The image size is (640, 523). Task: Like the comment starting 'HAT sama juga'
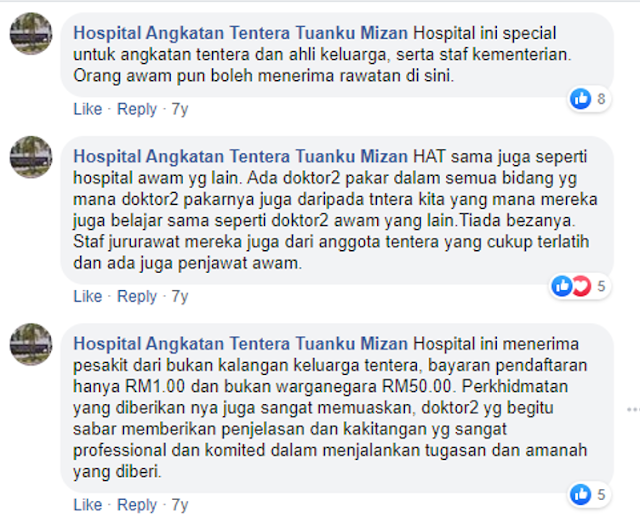88,296
